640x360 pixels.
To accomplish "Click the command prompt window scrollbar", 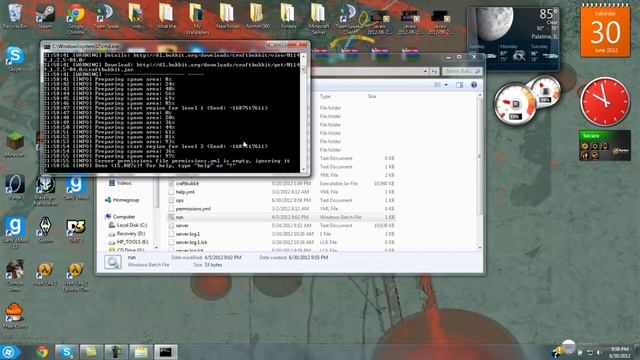I will tap(303, 112).
